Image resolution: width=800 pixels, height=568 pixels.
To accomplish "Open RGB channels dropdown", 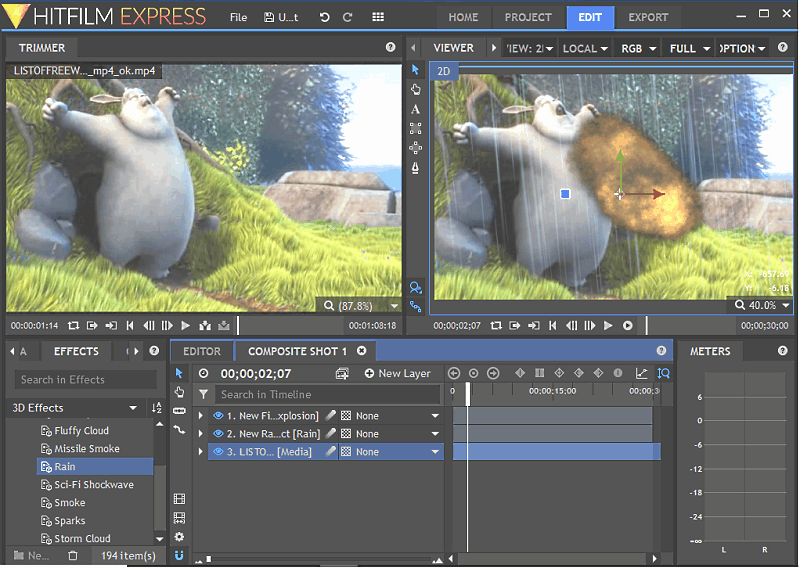I will coord(638,48).
